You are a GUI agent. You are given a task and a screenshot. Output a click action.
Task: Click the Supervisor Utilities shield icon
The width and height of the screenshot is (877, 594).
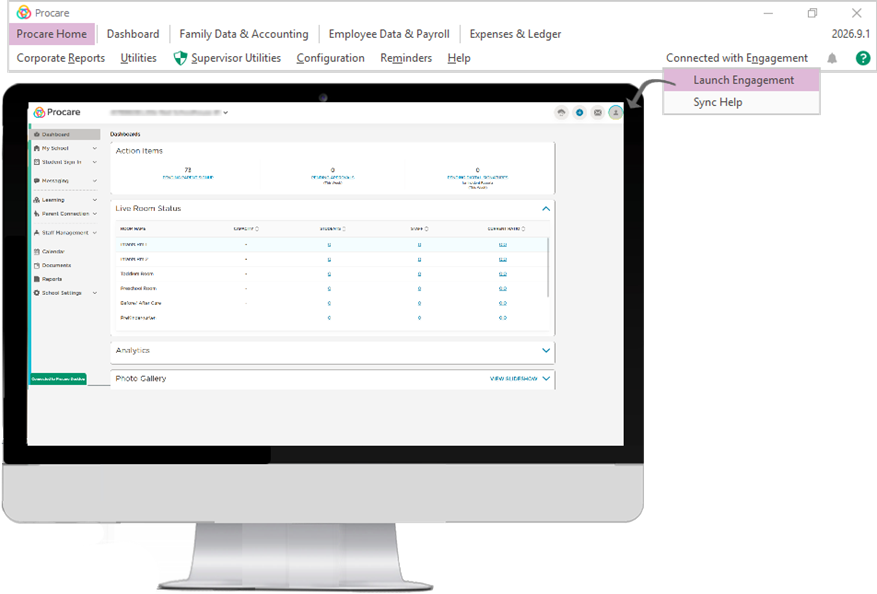[180, 58]
